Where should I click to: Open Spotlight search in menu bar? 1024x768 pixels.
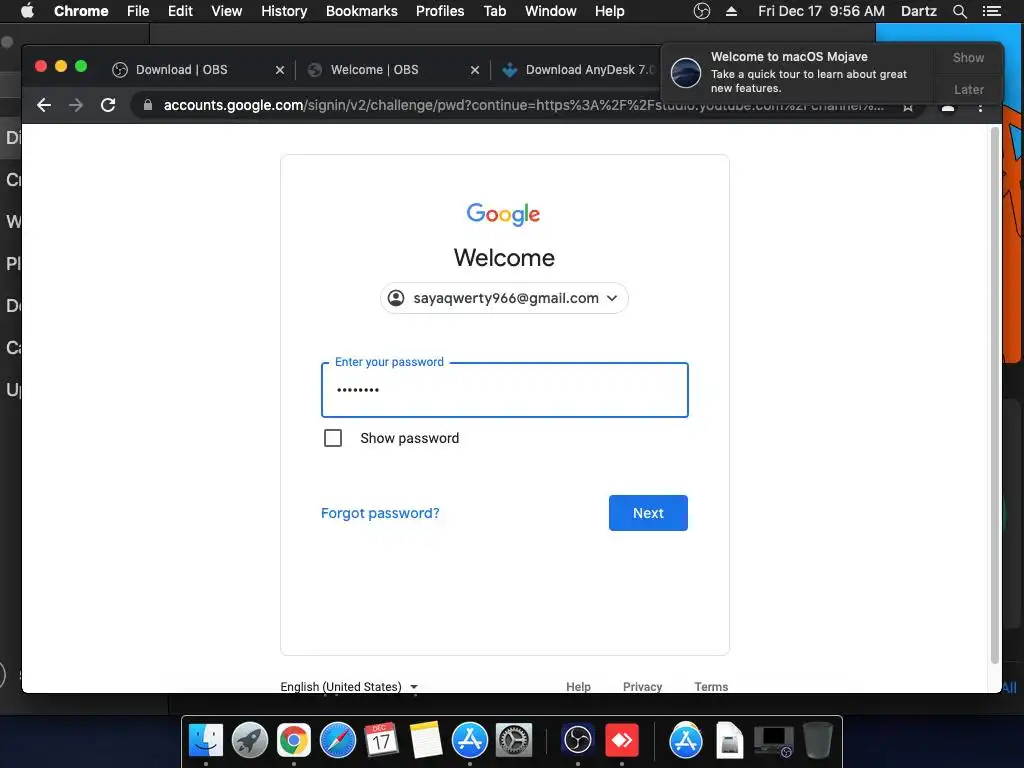click(x=959, y=11)
